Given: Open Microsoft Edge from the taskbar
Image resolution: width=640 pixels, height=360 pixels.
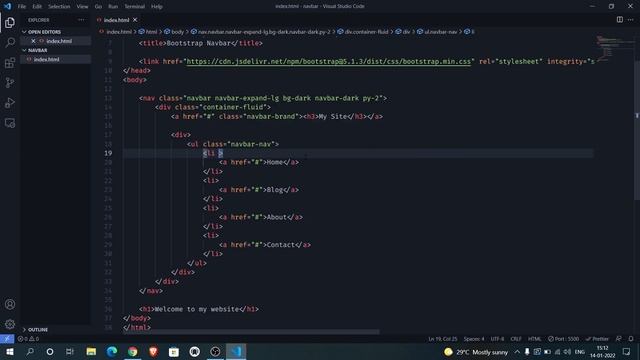Looking at the screenshot, I should (112, 351).
